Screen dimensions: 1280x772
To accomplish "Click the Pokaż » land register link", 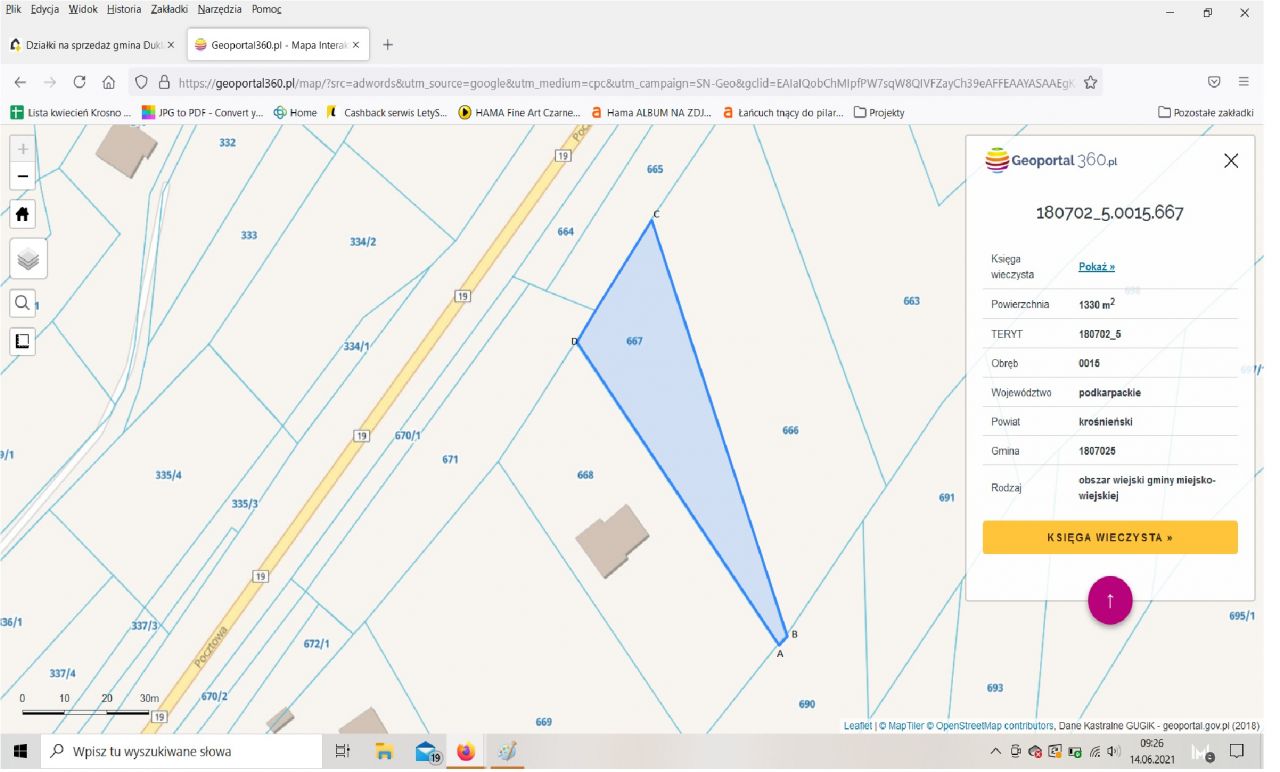I will pos(1097,267).
